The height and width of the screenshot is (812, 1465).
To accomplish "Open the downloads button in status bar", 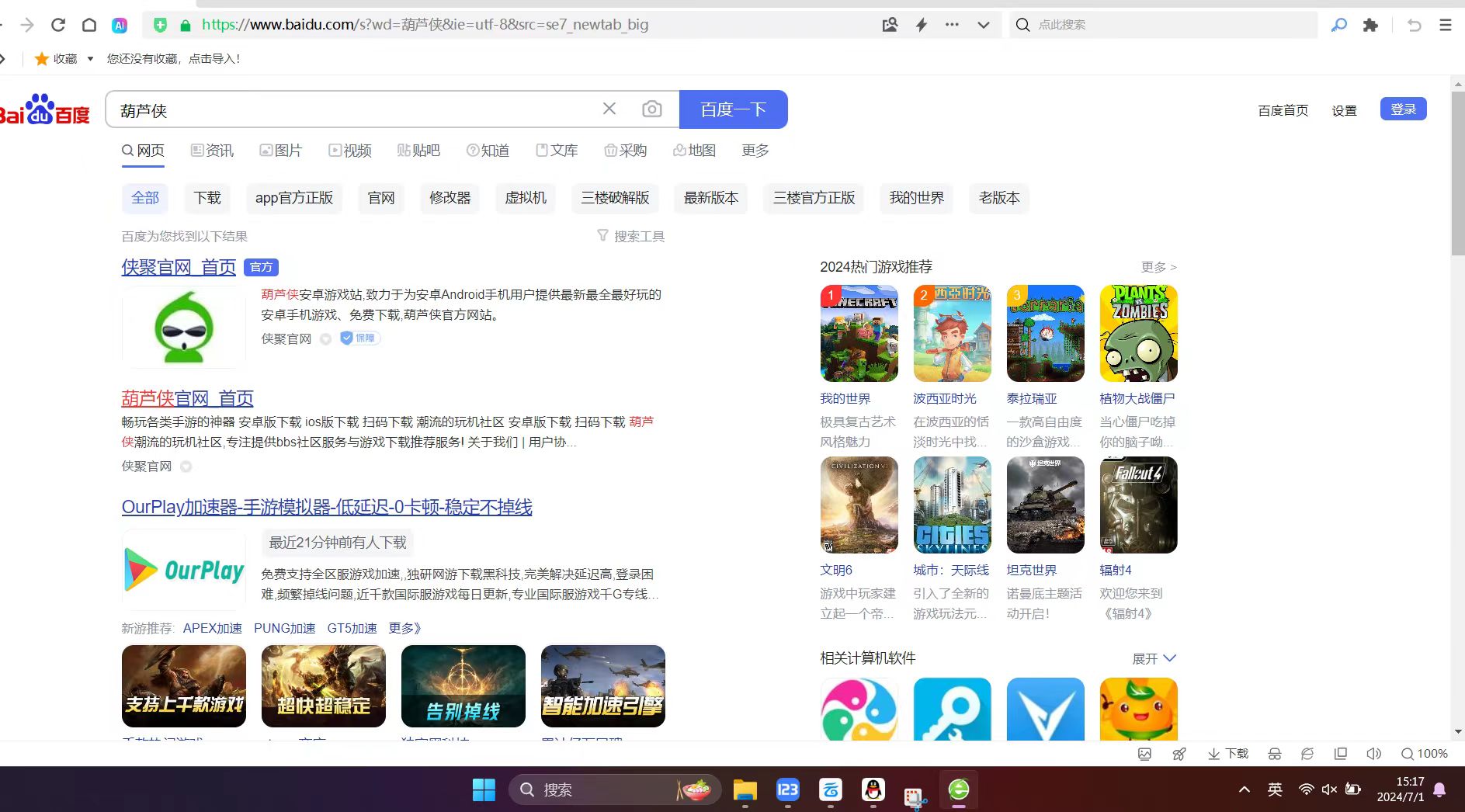I will [1228, 754].
